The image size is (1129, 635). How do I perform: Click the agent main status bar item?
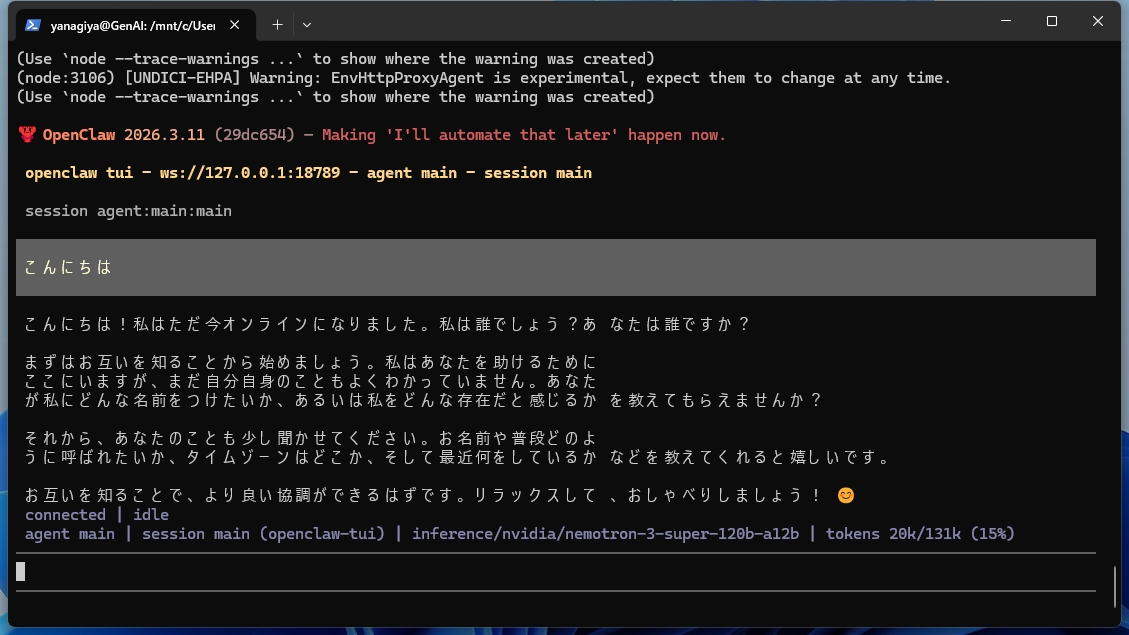(x=68, y=533)
